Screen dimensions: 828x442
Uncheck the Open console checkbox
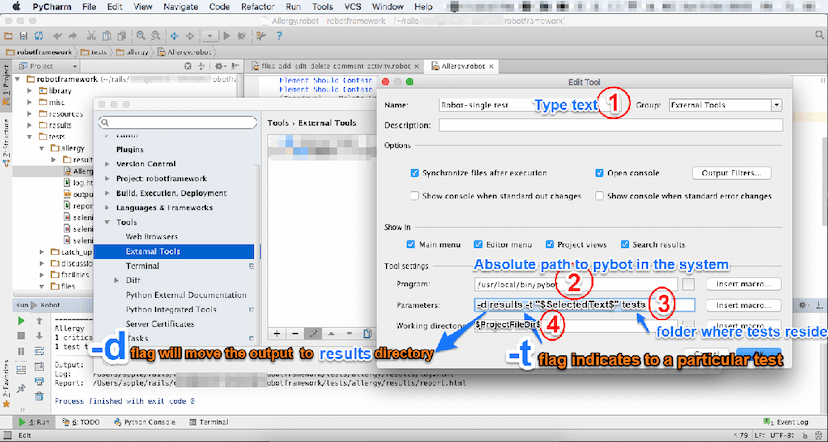pyautogui.click(x=599, y=173)
